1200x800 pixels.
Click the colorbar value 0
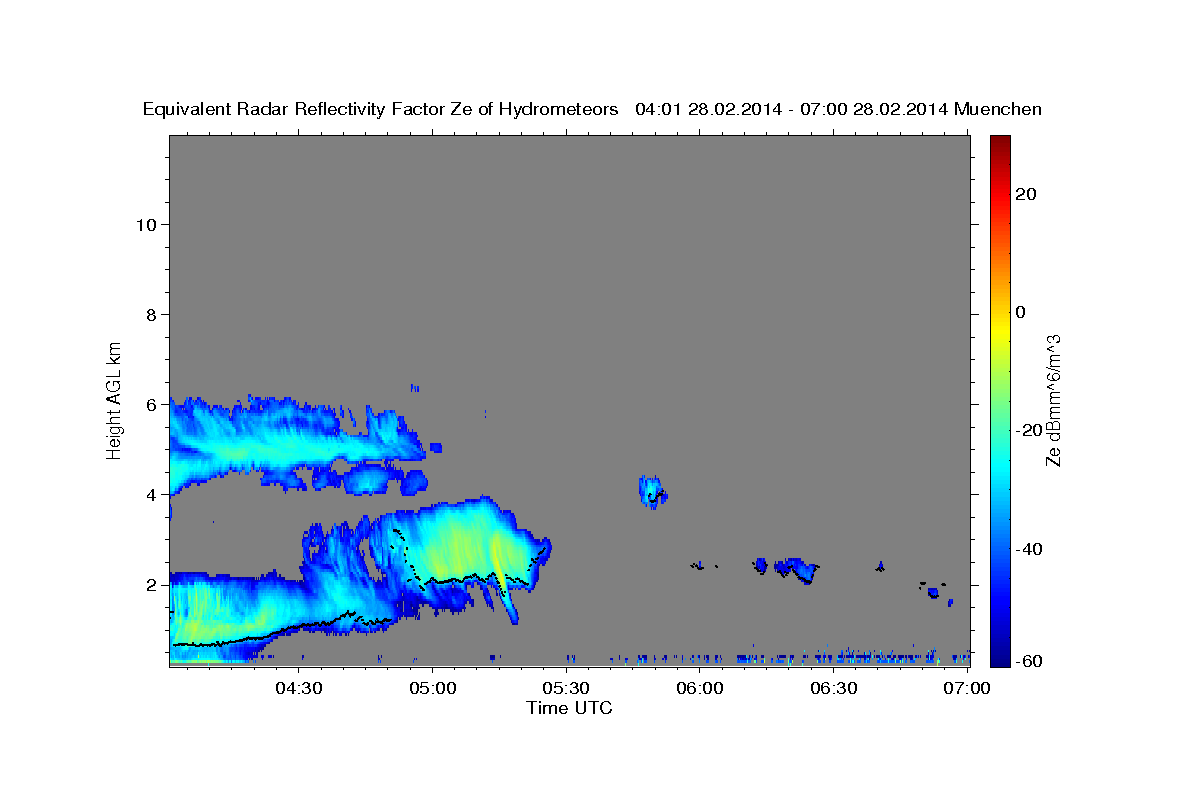pyautogui.click(x=1021, y=312)
